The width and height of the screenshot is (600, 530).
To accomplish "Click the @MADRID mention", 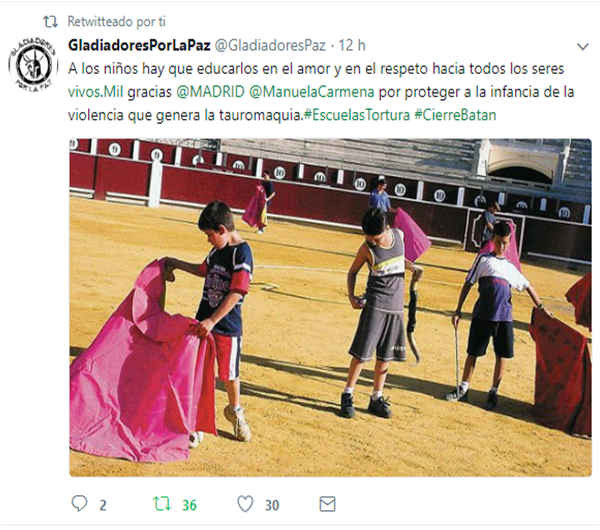I will point(210,92).
